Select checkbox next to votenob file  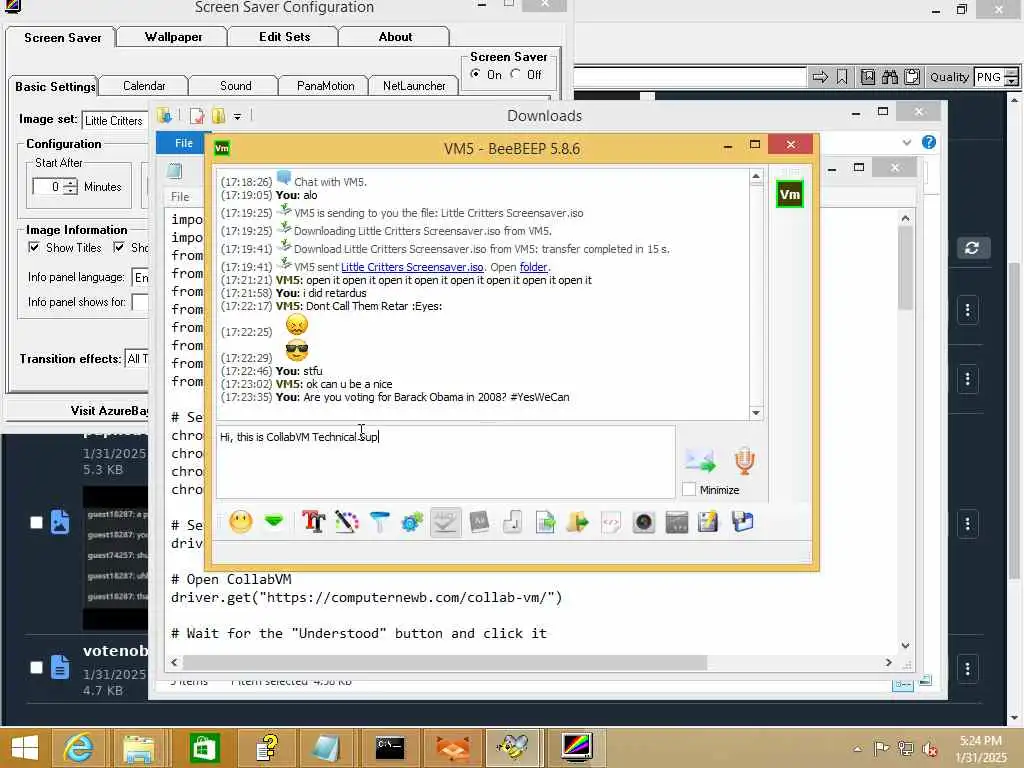coord(37,667)
